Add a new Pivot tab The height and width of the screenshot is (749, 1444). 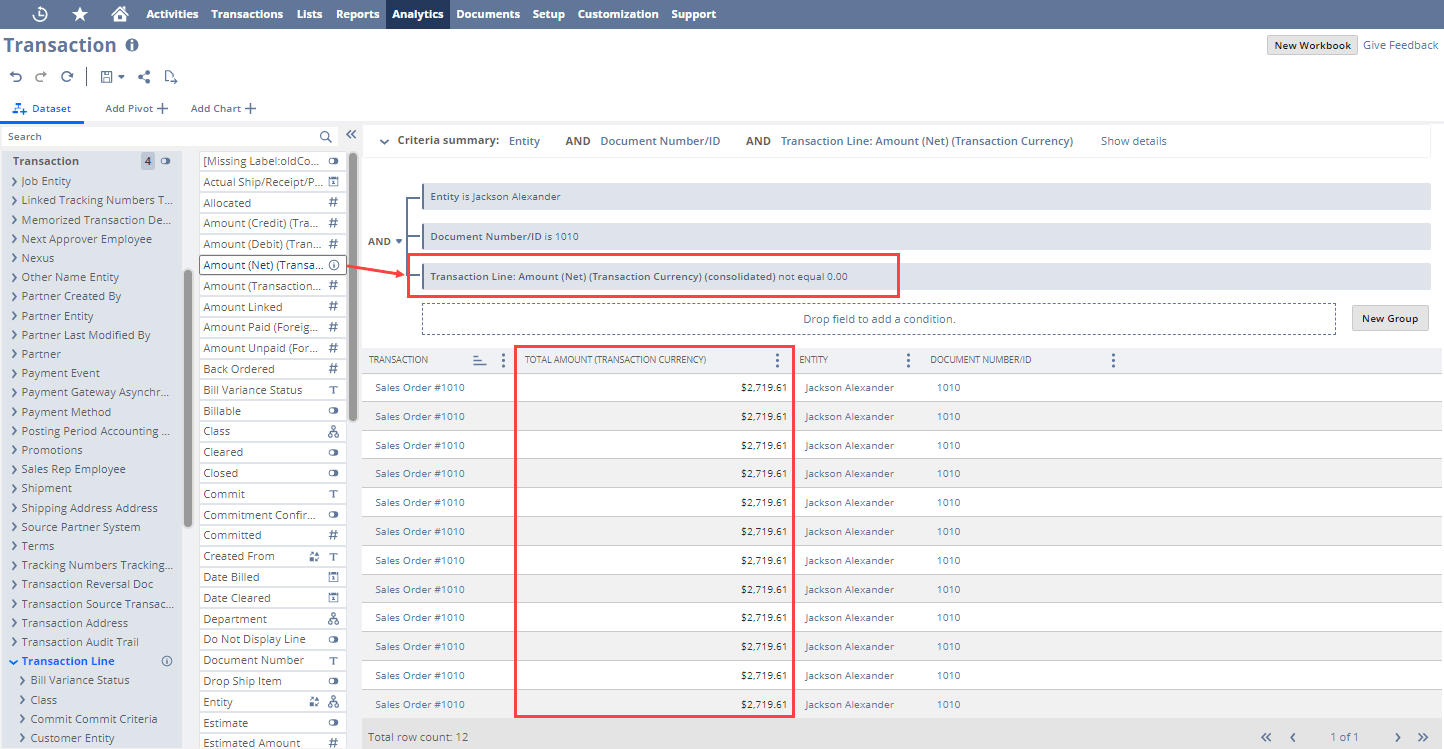coord(136,109)
